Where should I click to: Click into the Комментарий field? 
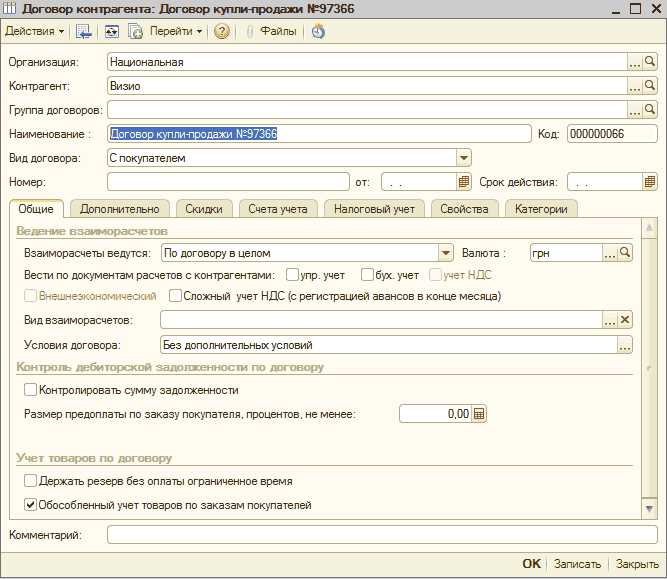click(382, 535)
